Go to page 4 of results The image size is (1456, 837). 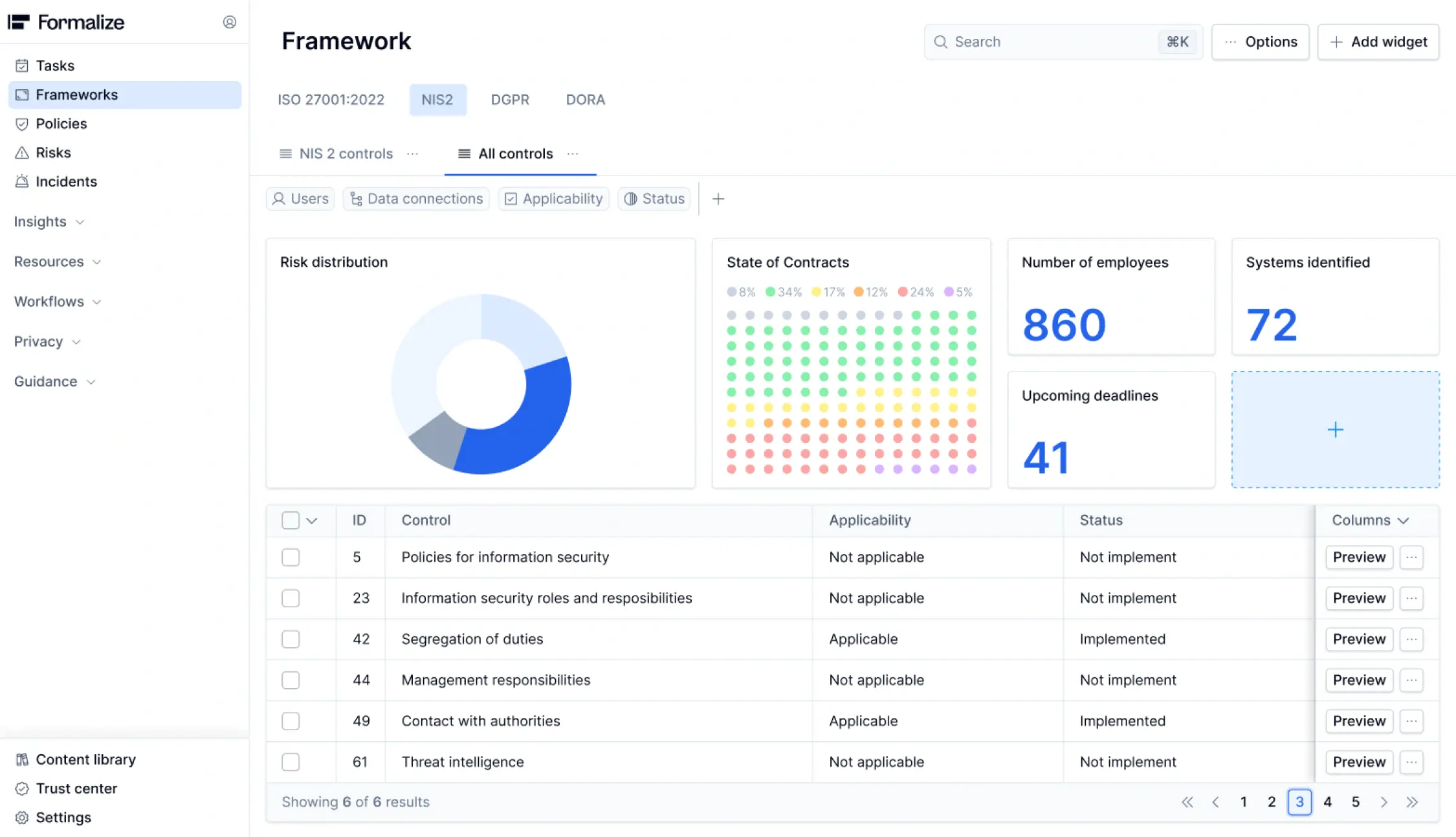point(1327,802)
